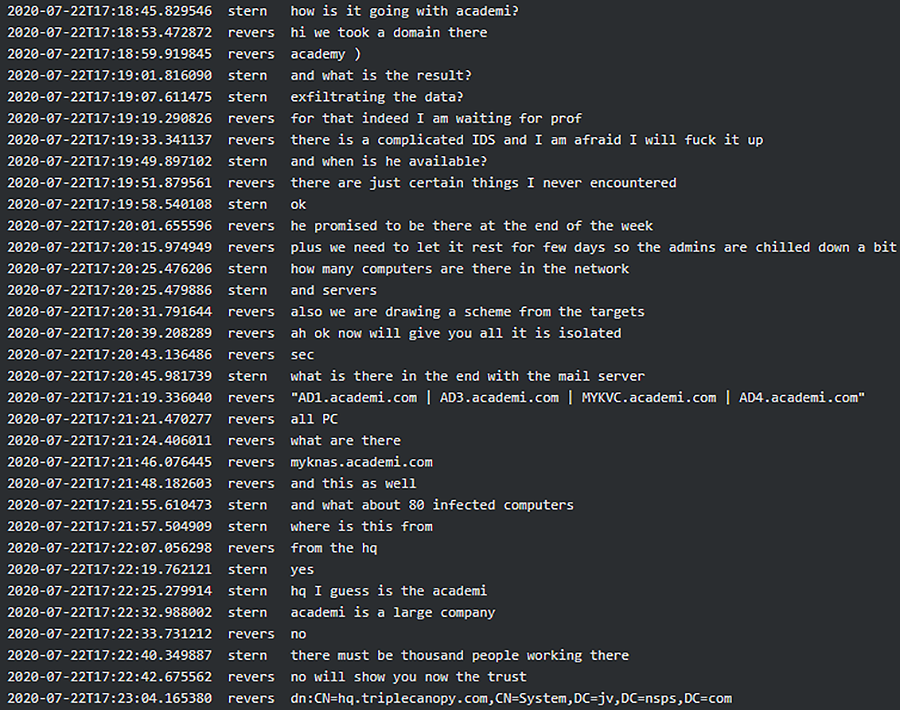
Task: Click the "and servers" message
Action: point(333,290)
